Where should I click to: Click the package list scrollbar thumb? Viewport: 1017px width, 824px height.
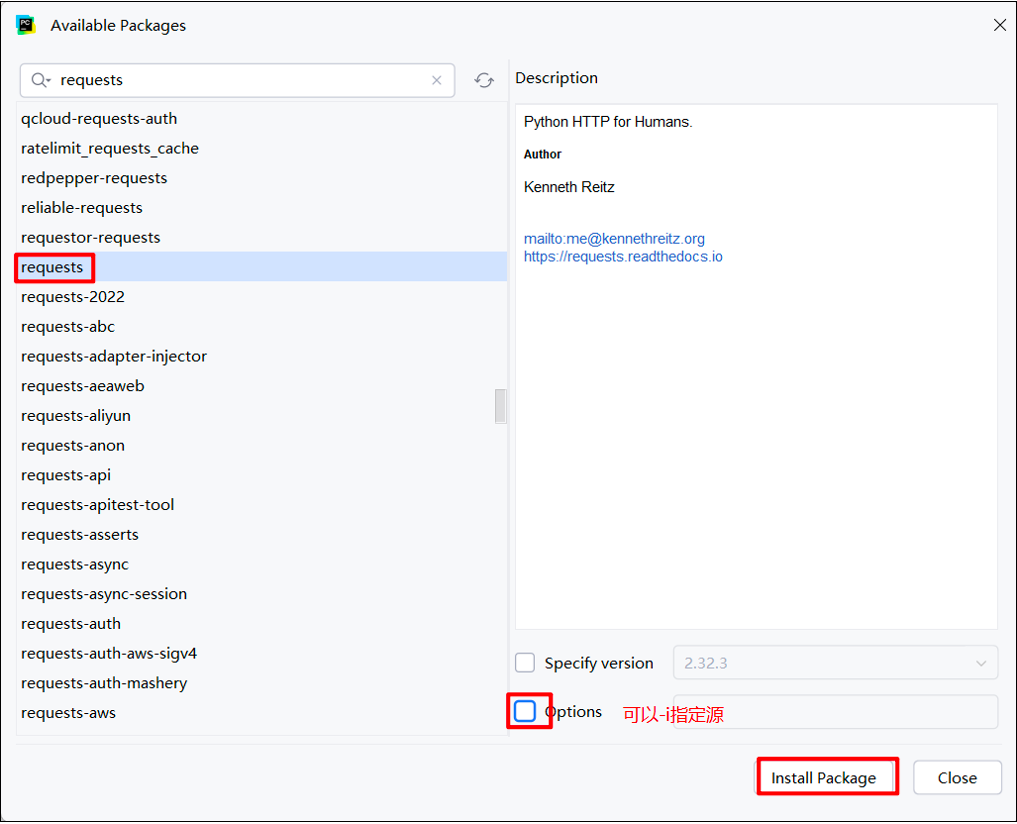click(500, 406)
